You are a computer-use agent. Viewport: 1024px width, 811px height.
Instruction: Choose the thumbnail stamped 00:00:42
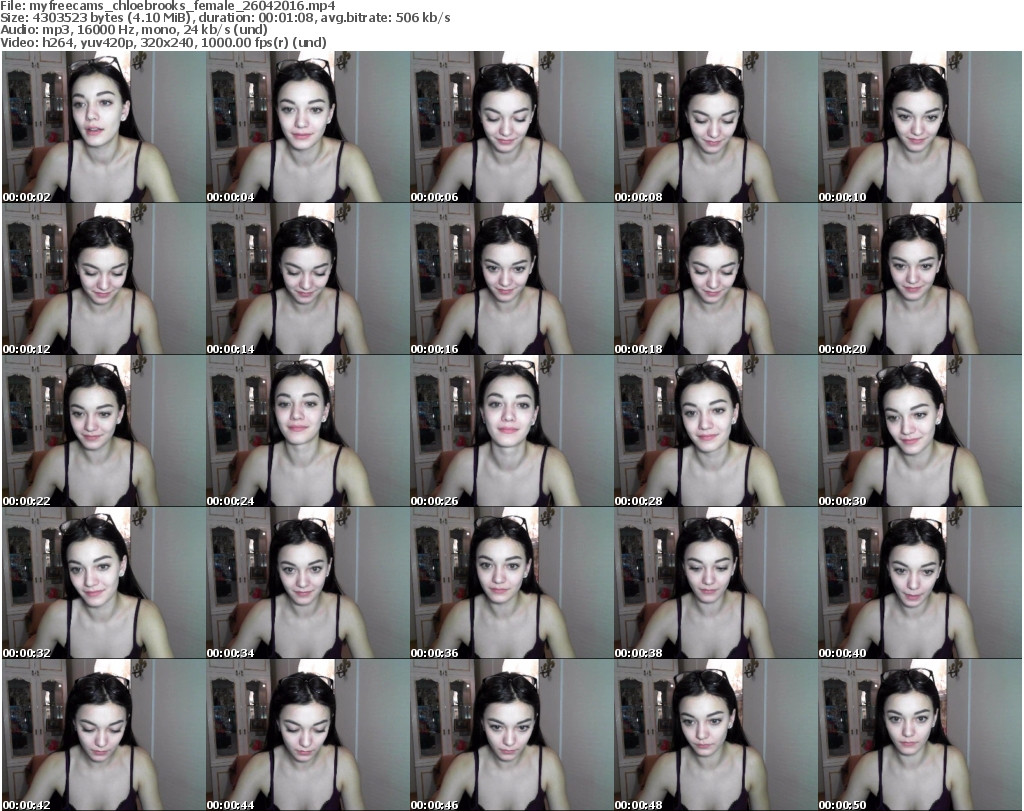pyautogui.click(x=104, y=735)
